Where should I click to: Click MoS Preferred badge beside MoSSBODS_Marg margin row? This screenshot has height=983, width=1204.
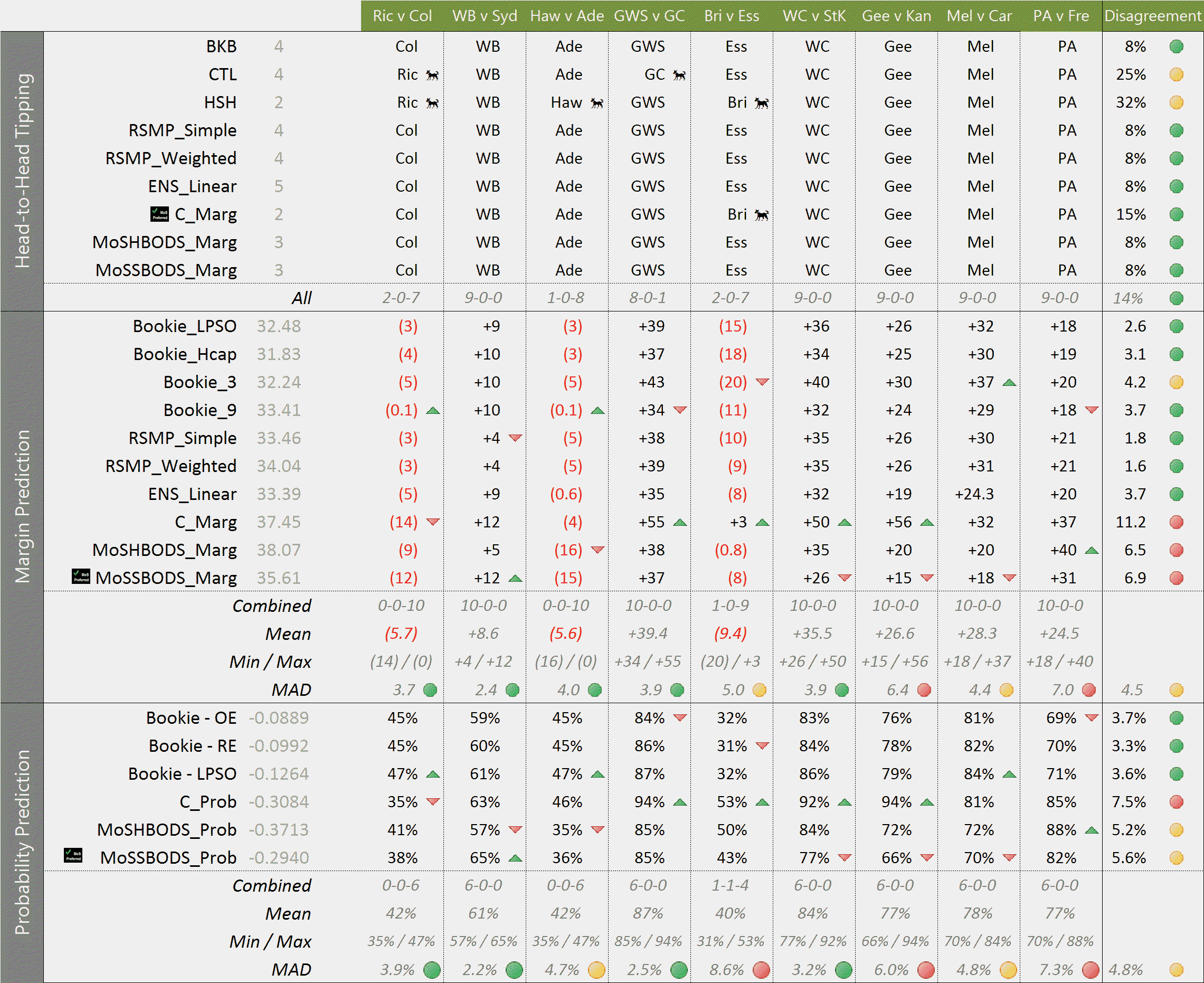click(81, 576)
